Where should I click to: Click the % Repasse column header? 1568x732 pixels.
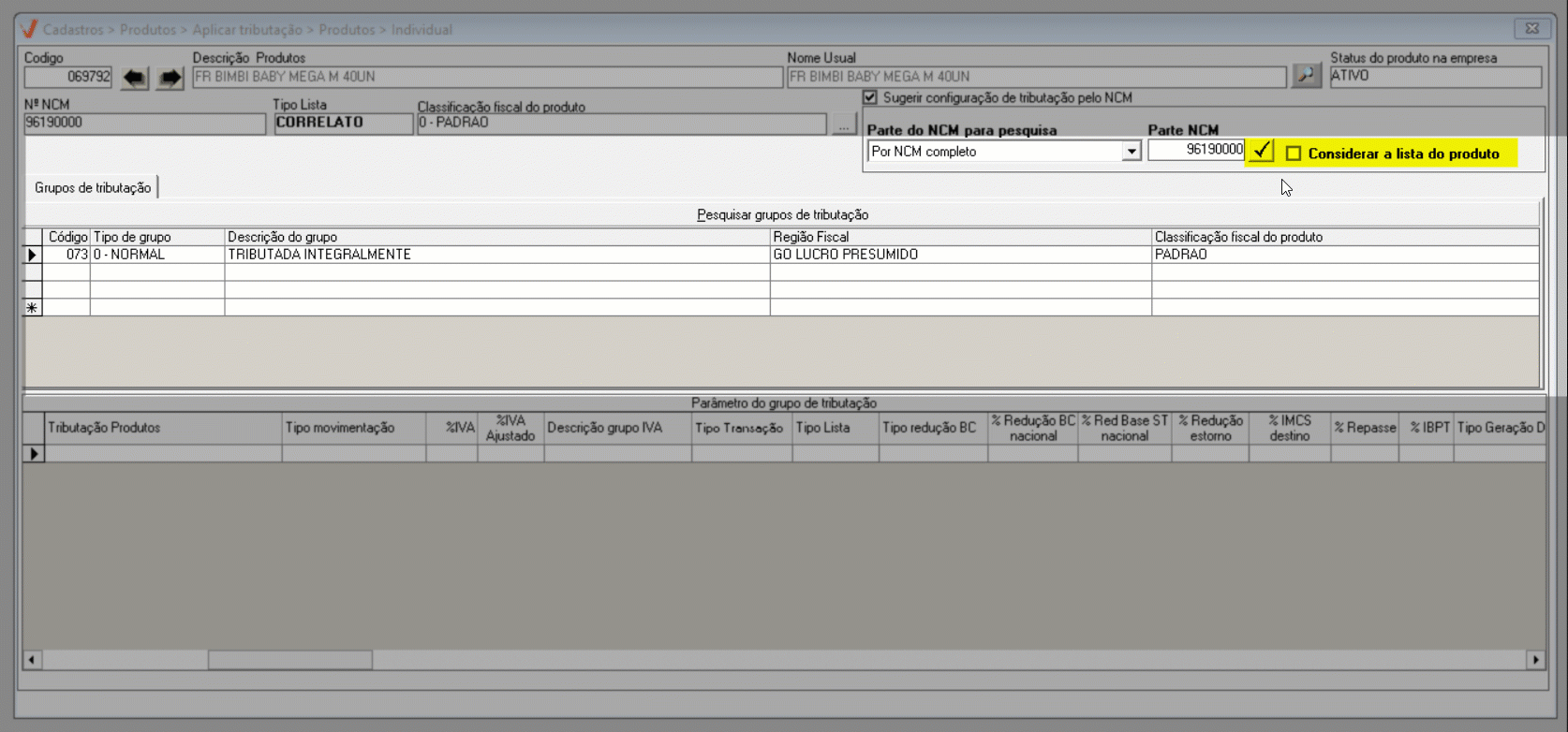[1365, 429]
